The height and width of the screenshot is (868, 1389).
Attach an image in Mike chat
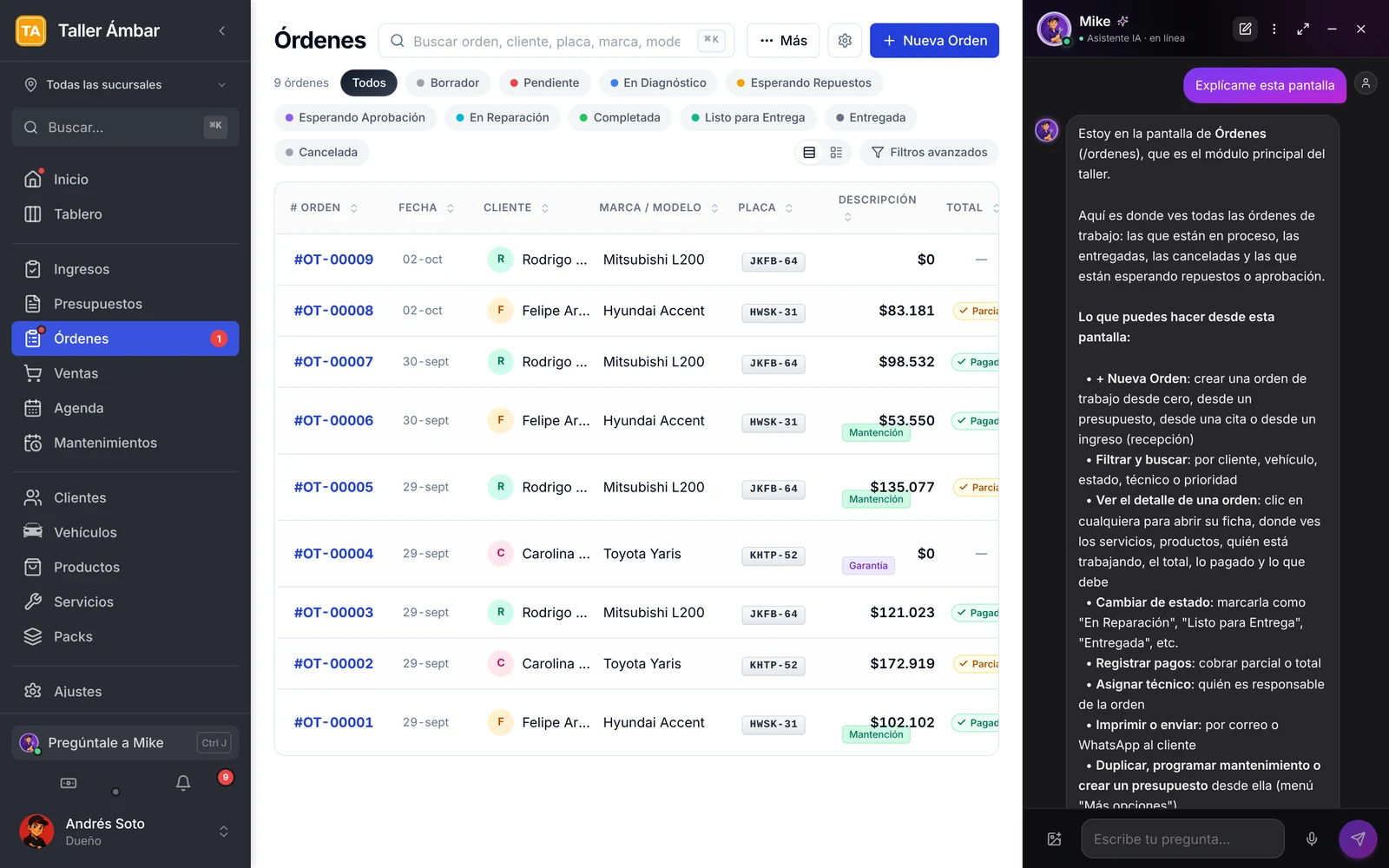(1055, 839)
